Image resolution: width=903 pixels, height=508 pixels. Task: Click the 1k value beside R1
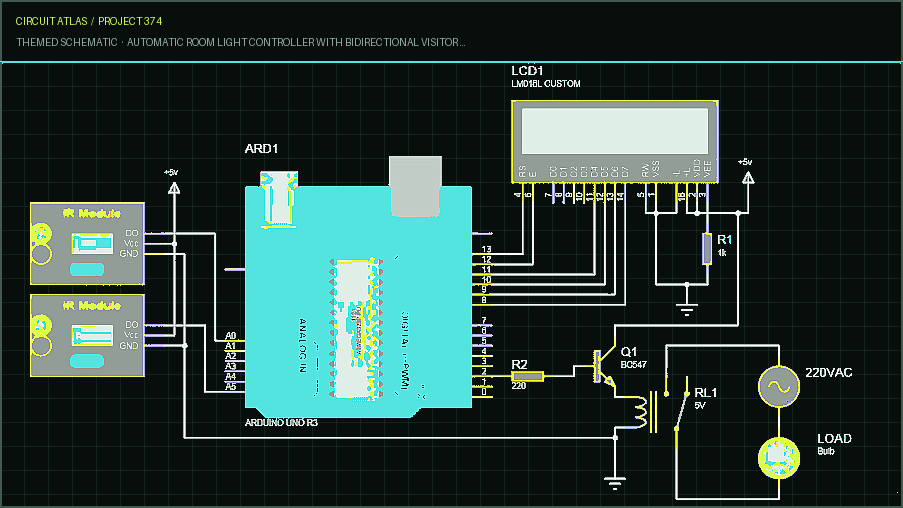[x=722, y=253]
